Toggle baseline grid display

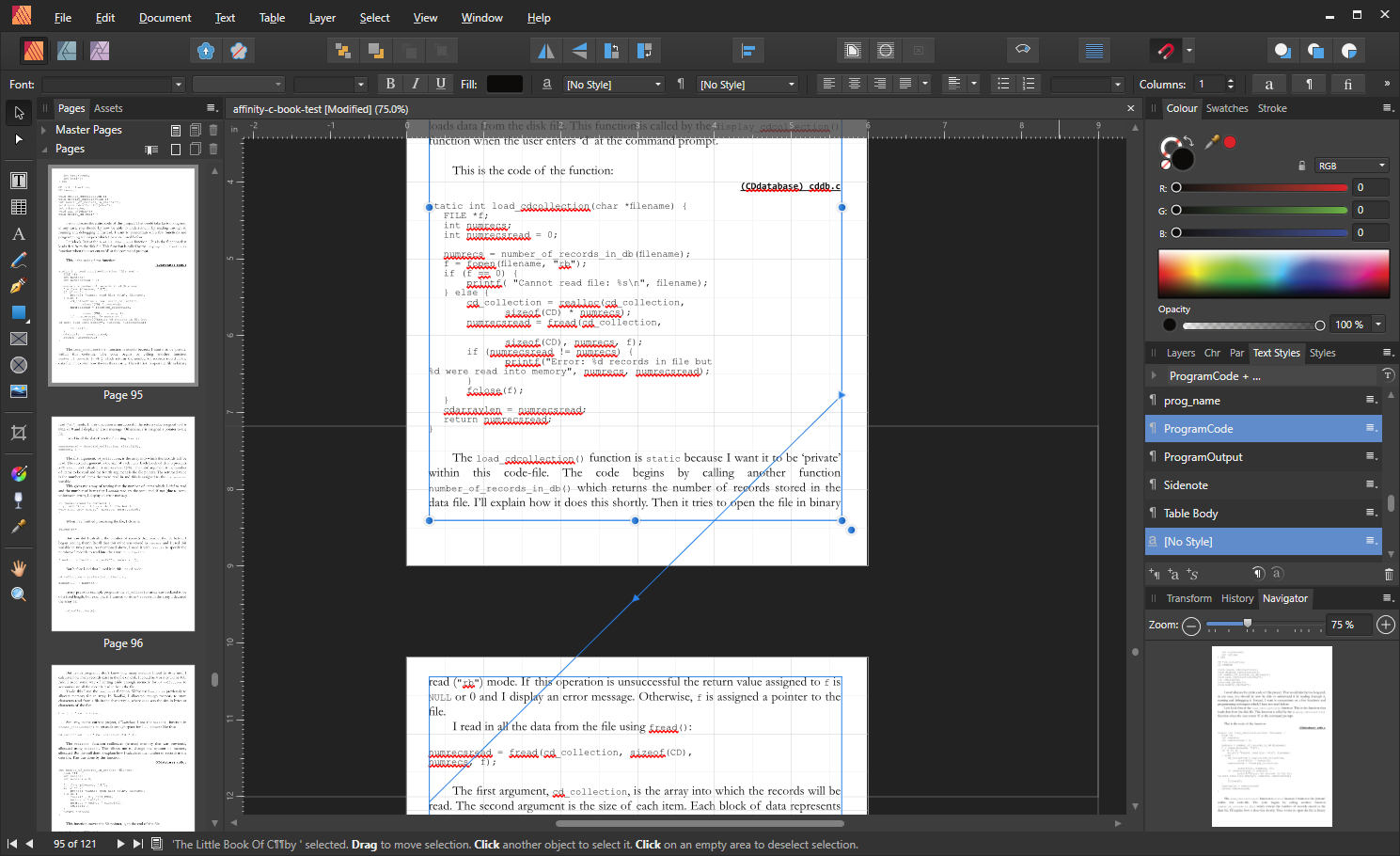pos(1093,51)
